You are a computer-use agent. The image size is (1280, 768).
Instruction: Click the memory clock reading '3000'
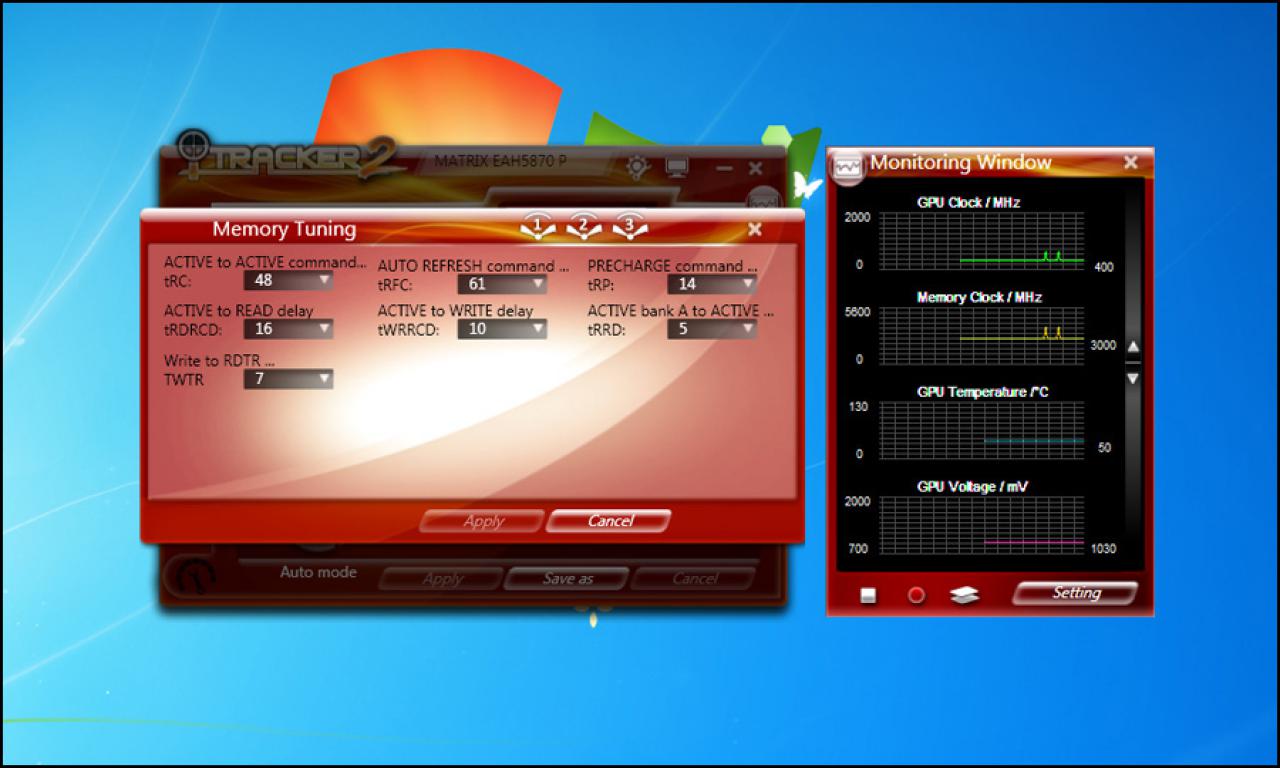point(1103,345)
